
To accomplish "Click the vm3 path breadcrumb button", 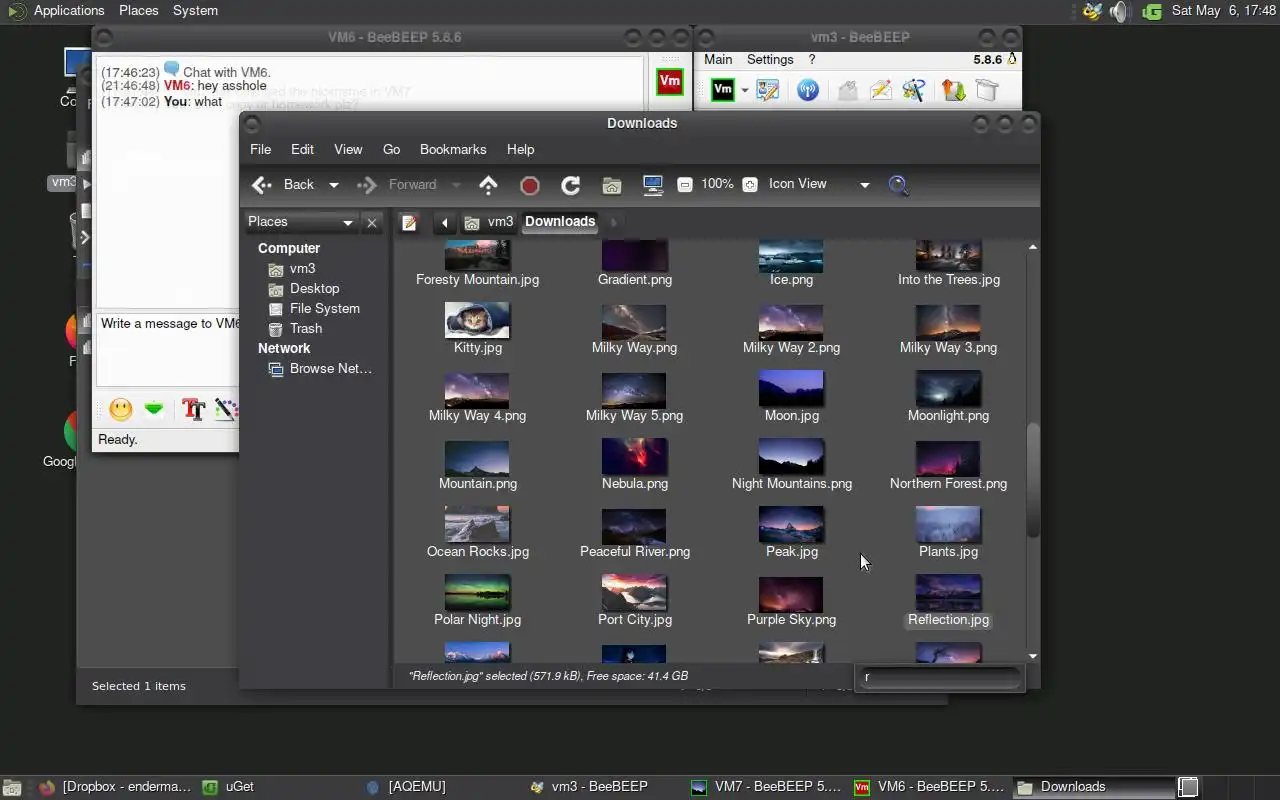I will pos(489,222).
